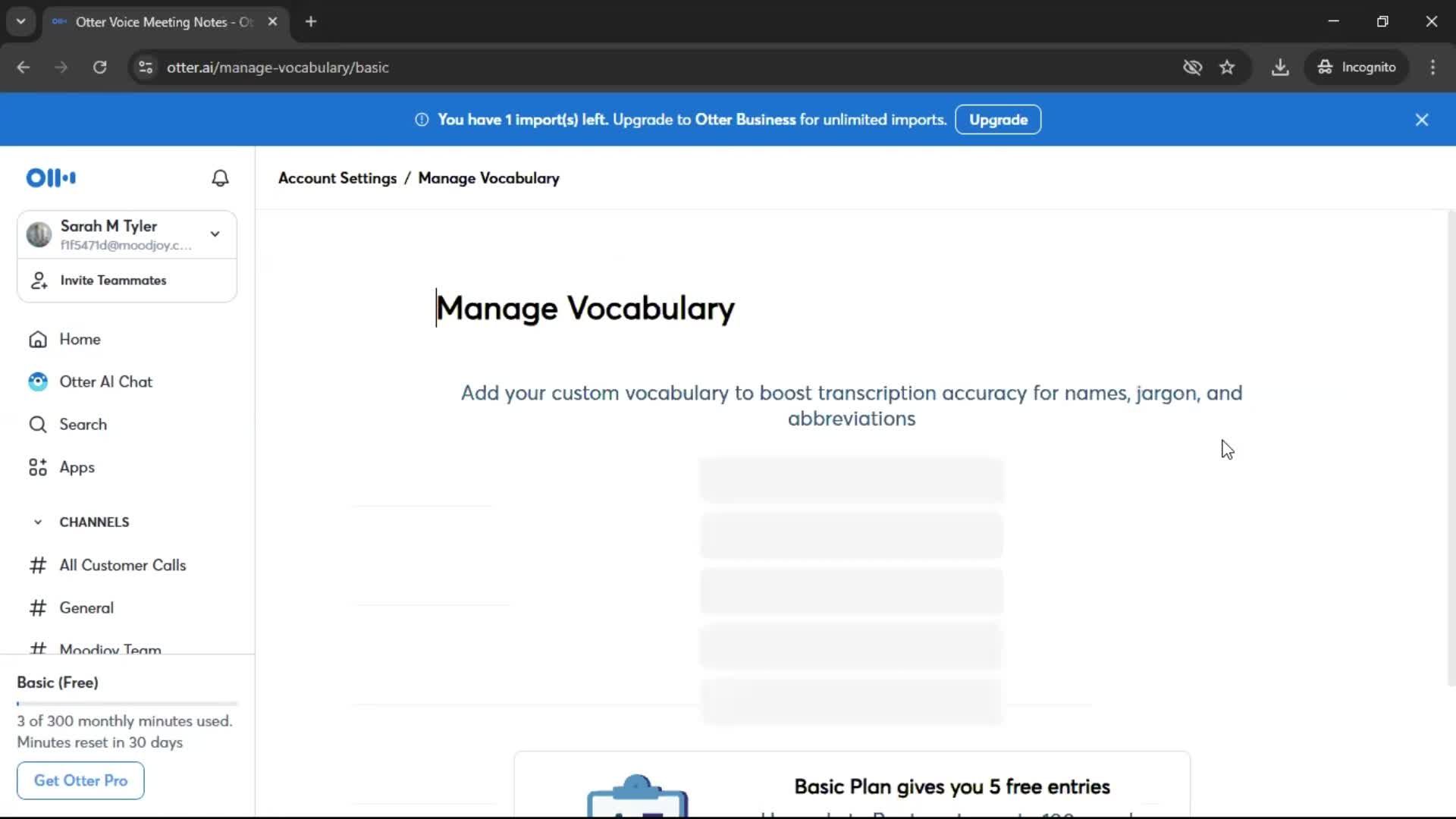The image size is (1456, 819).
Task: Click the third-party cookies blocked eye icon
Action: coord(1192,67)
